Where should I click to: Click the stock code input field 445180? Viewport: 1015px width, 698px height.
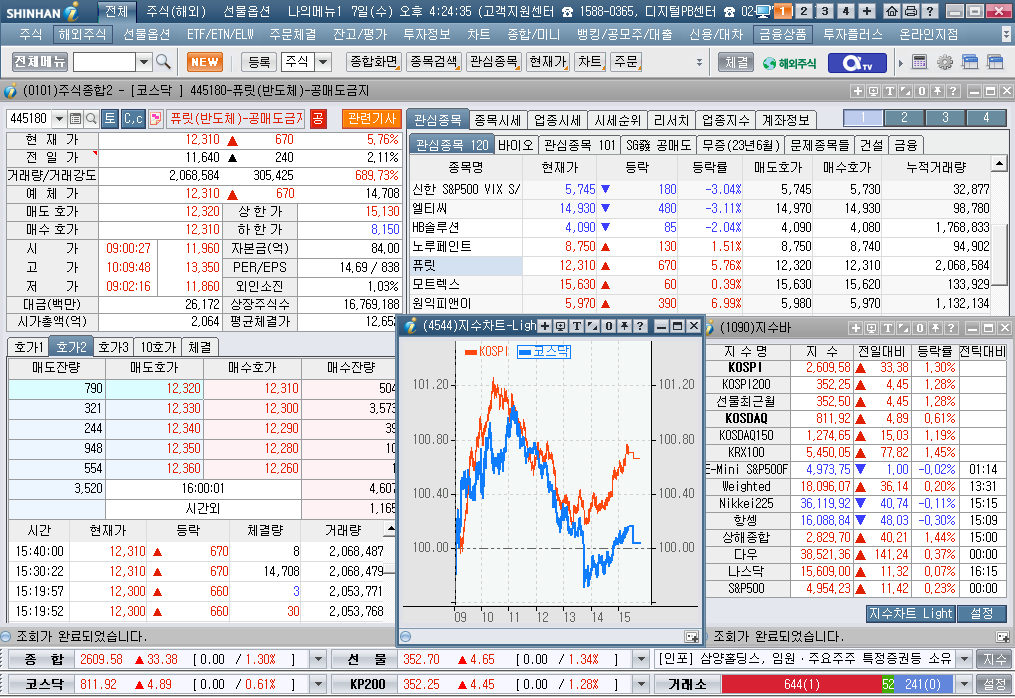tap(29, 118)
